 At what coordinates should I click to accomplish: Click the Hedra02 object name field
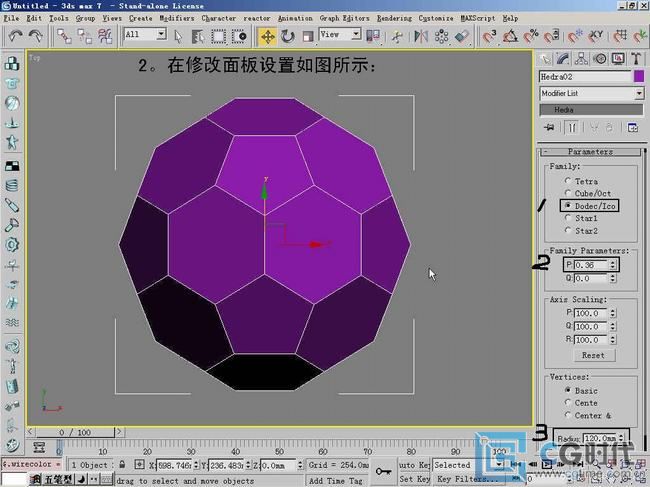(x=585, y=77)
